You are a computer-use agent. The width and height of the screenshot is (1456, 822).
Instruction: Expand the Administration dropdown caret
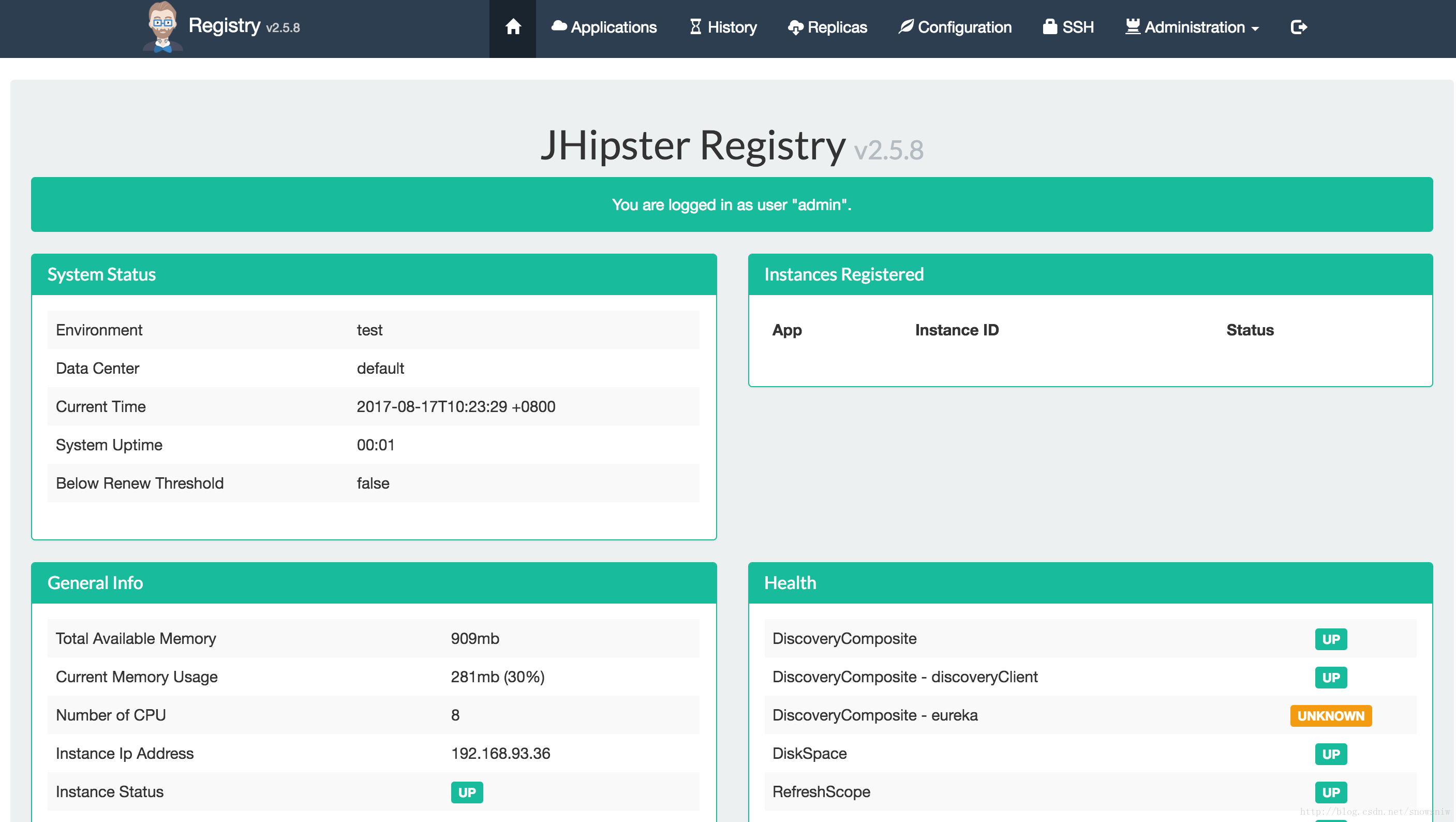1255,29
